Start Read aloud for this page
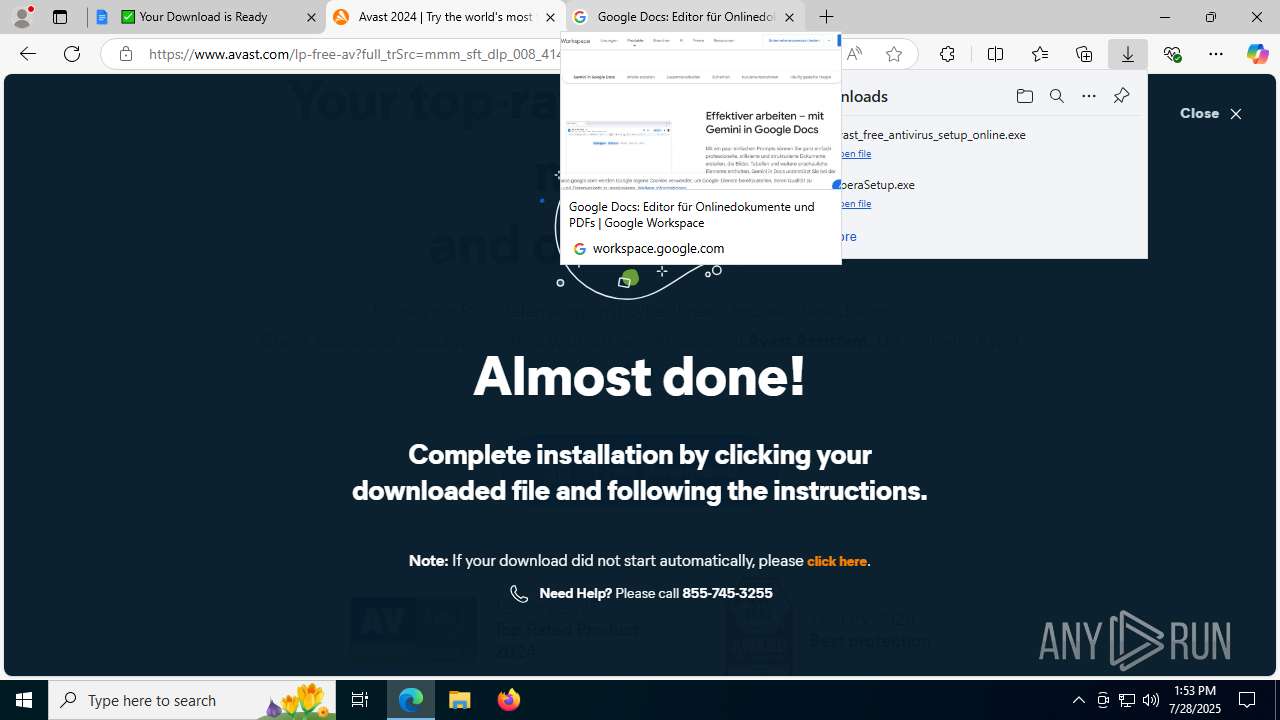The image size is (1280, 720). [854, 54]
